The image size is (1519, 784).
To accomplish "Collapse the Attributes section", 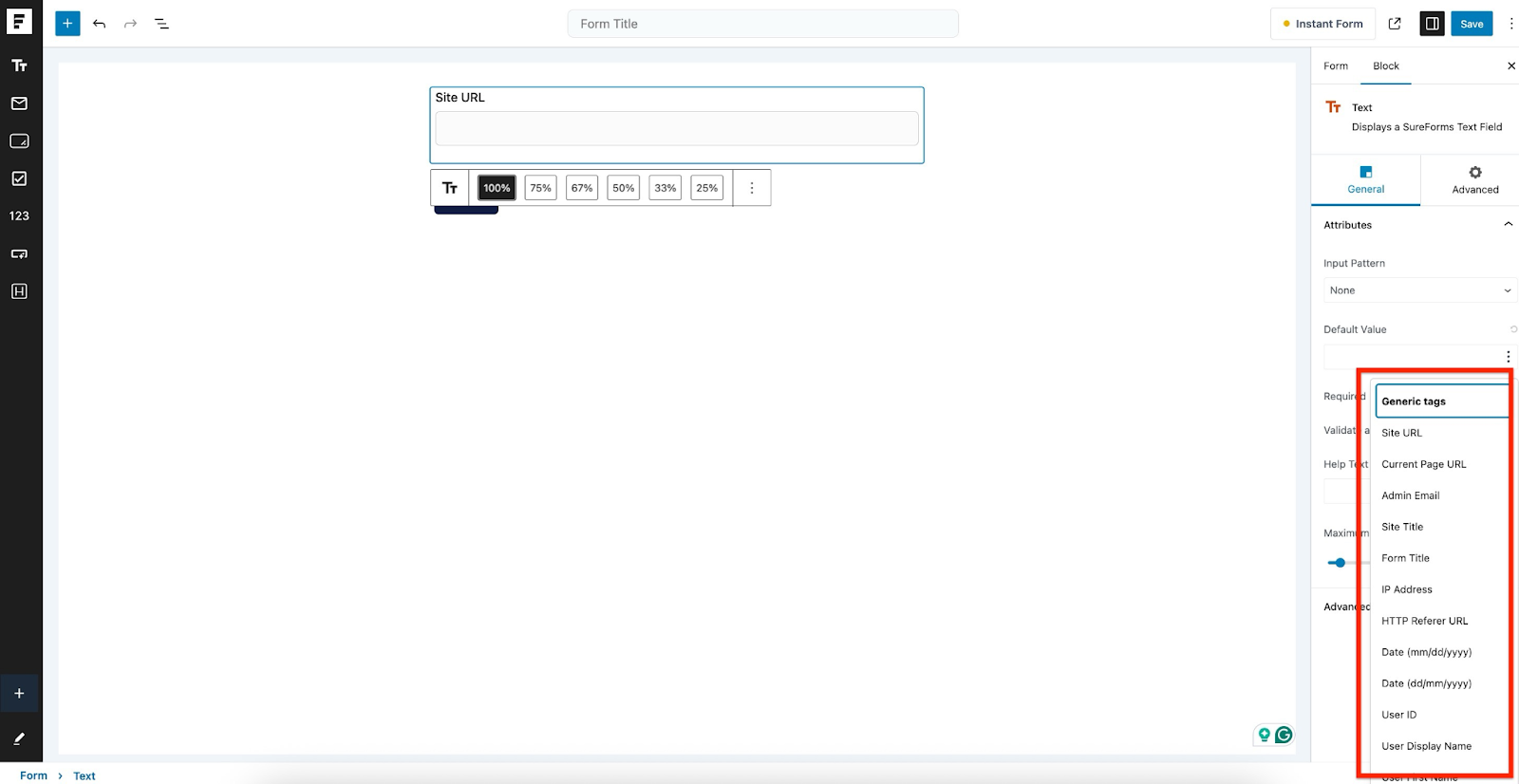I will [1508, 225].
